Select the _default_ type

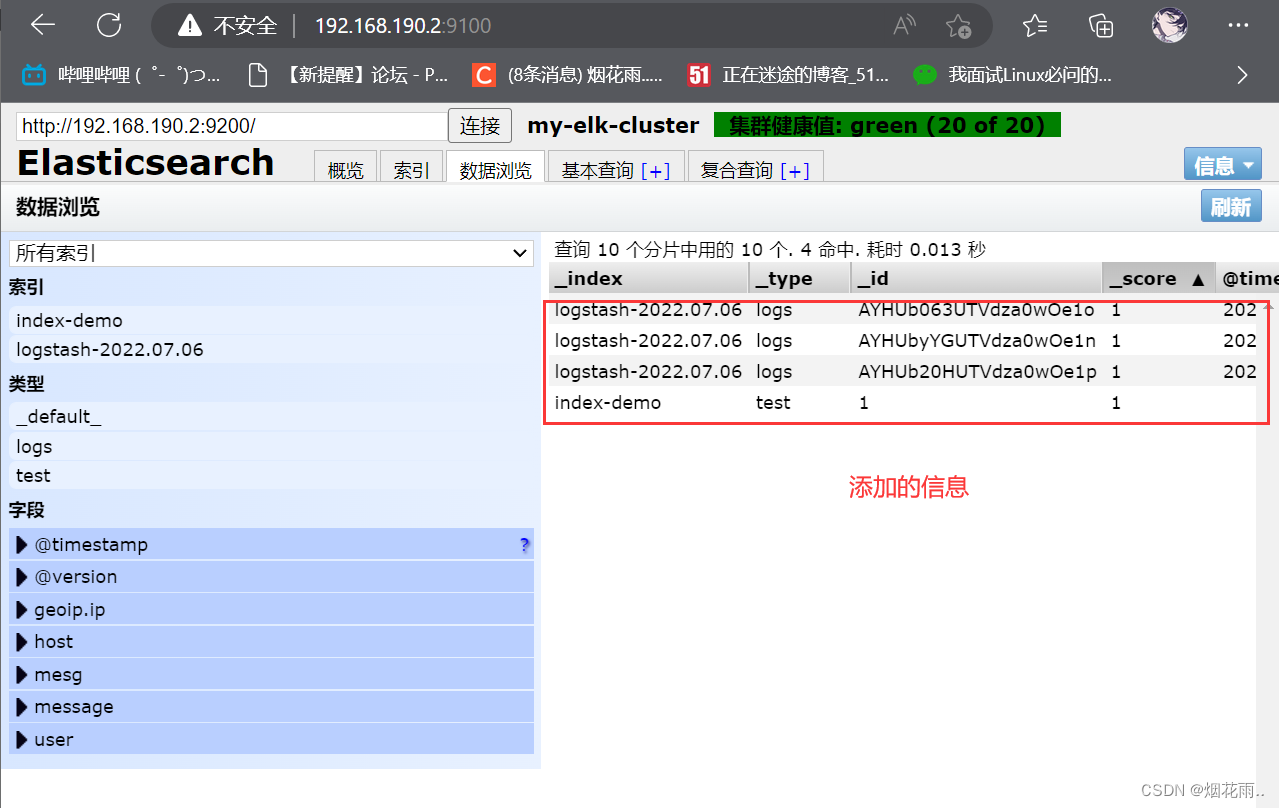(x=272, y=417)
